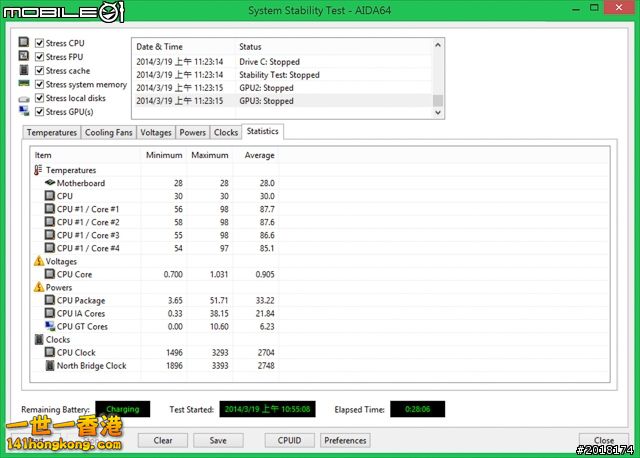Click the cache chip icon beside Stress cache
Screen dimensions: 640x458
coord(24,70)
